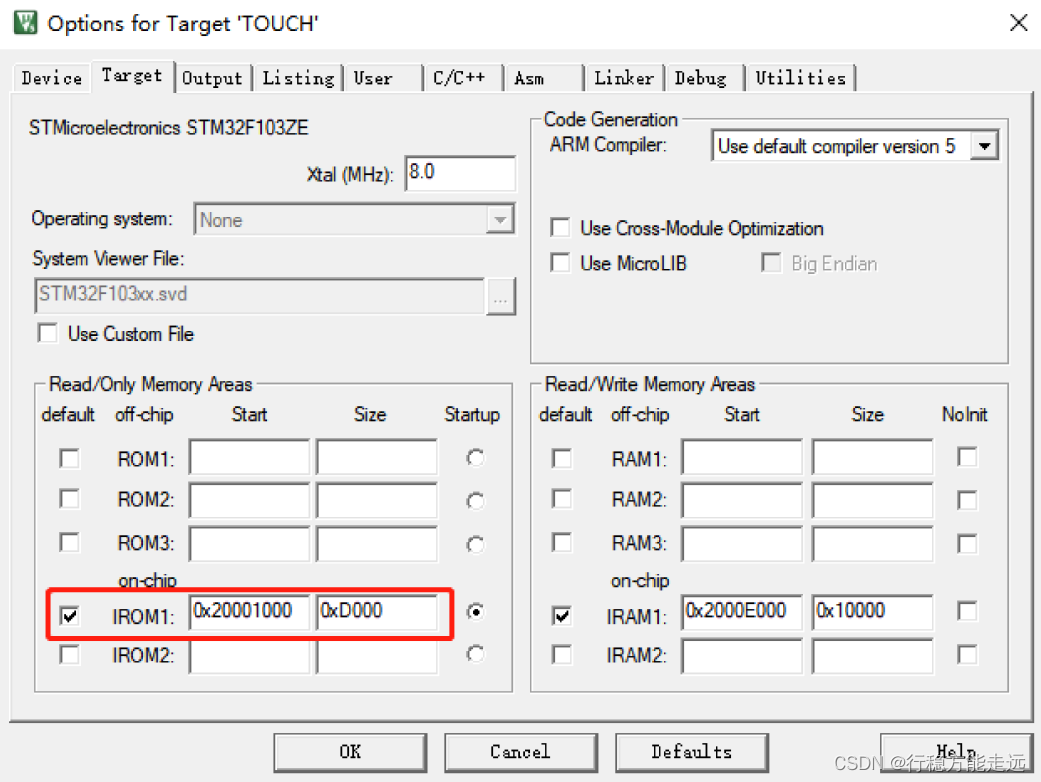Select ROM1 Startup radio button
The image size is (1041, 782).
click(x=475, y=457)
